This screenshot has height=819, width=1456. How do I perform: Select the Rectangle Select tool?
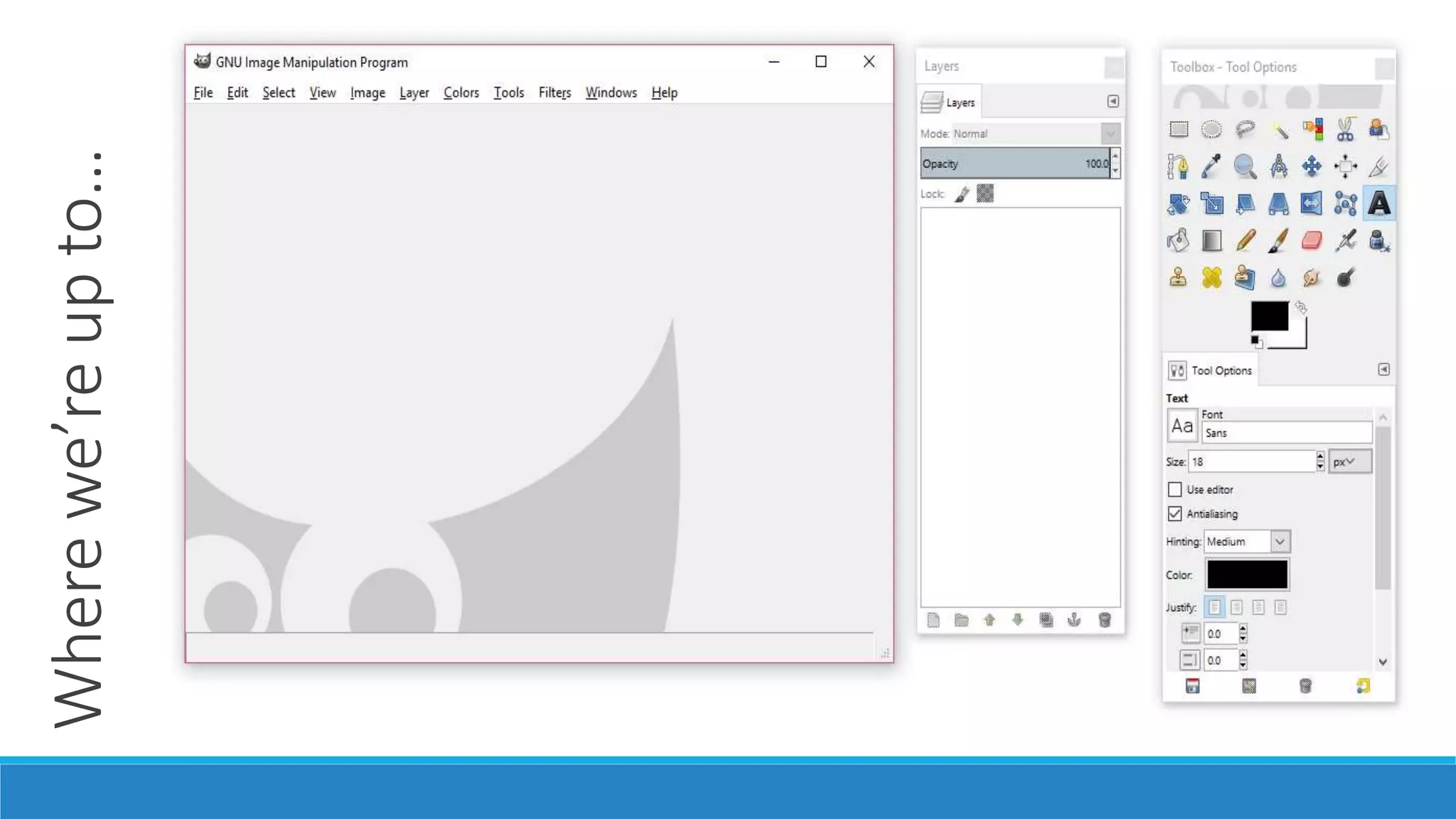1179,129
